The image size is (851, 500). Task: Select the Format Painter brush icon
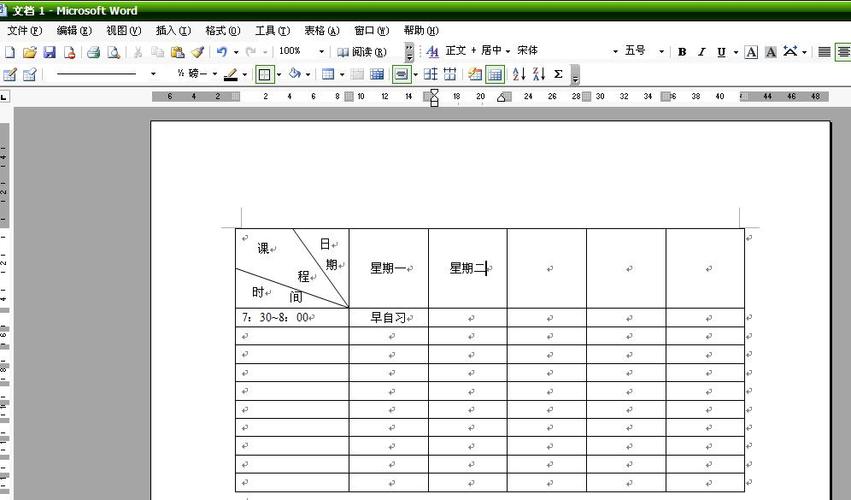pyautogui.click(x=198, y=52)
